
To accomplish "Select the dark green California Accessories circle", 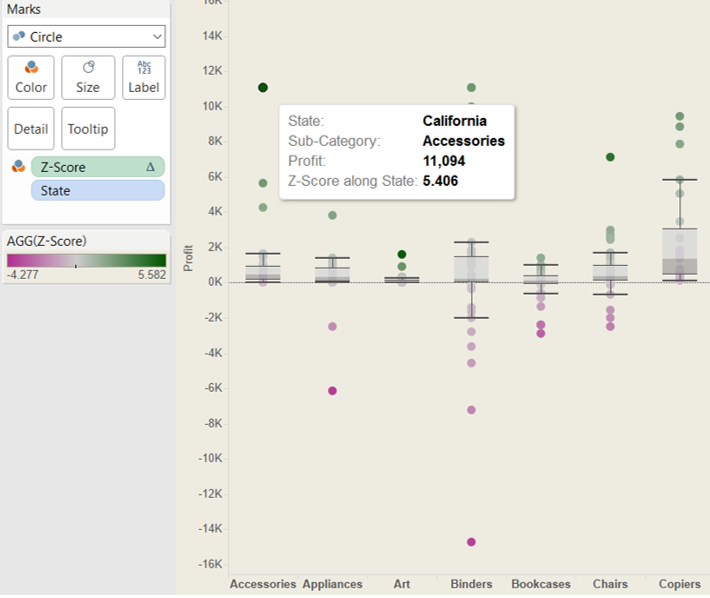I will [x=263, y=87].
